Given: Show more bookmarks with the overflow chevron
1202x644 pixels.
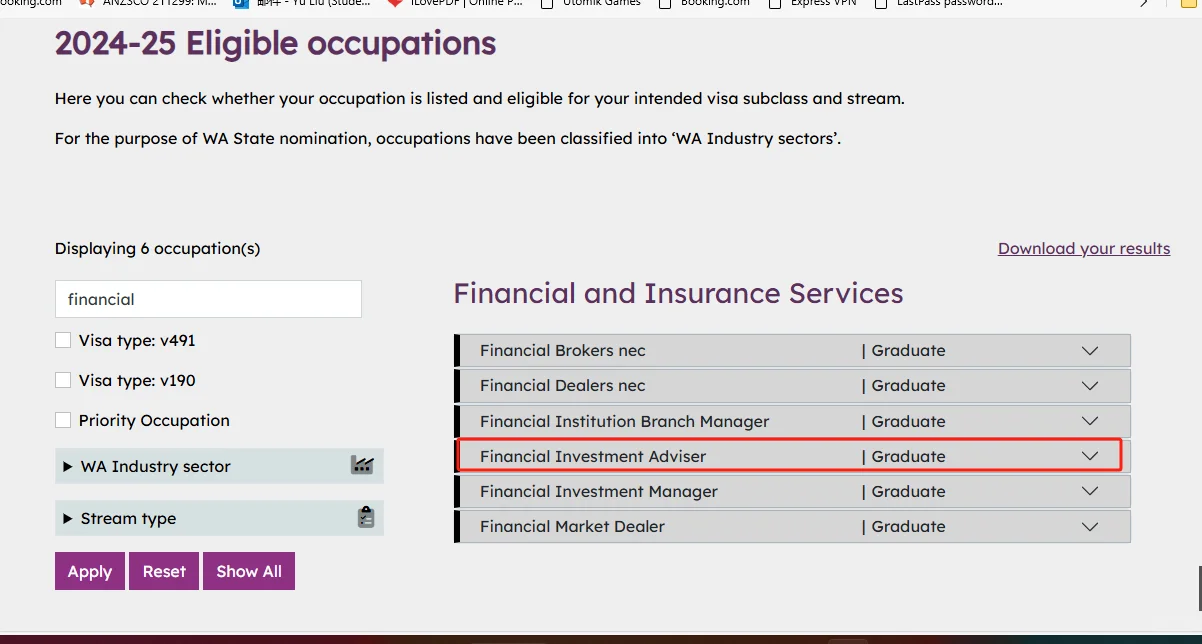Looking at the screenshot, I should (1144, 3).
